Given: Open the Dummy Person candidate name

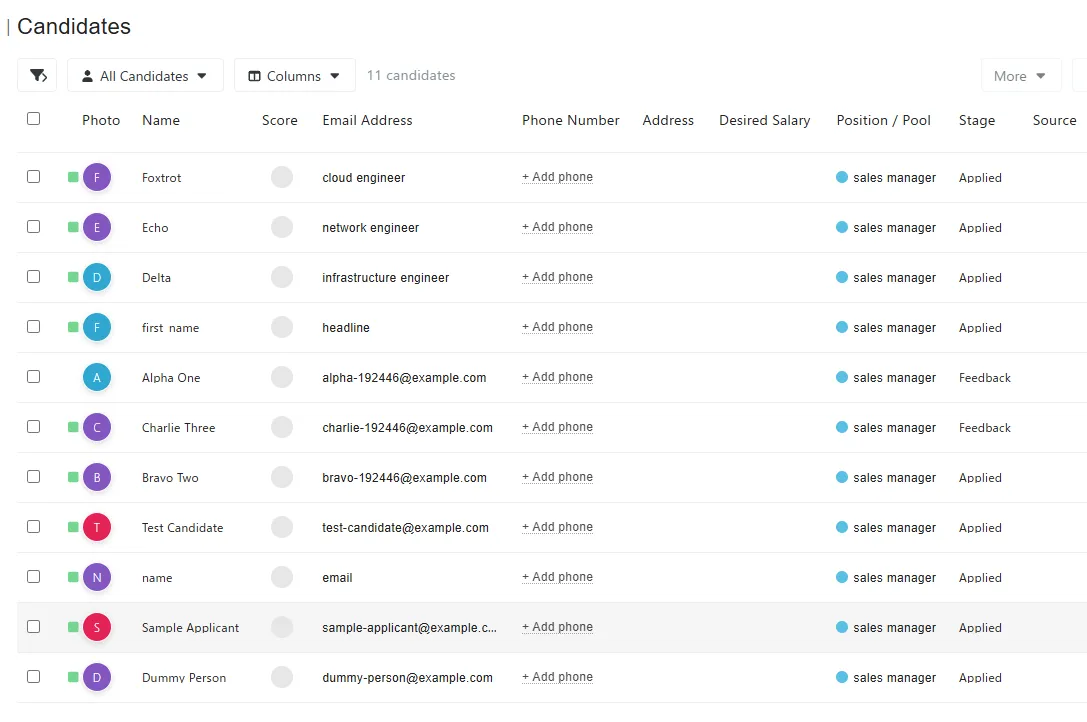Looking at the screenshot, I should coord(184,677).
